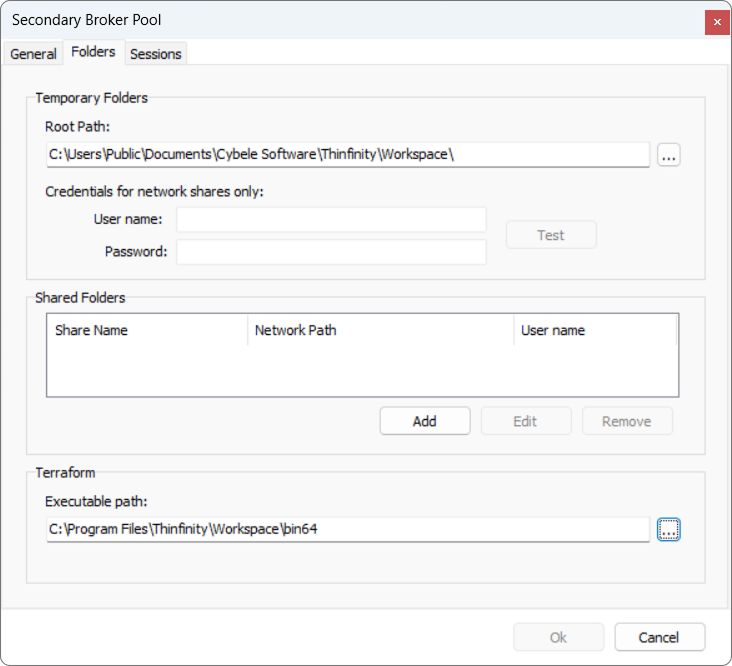Click the 'Executable path:' label
The image size is (732, 666).
coord(96,501)
